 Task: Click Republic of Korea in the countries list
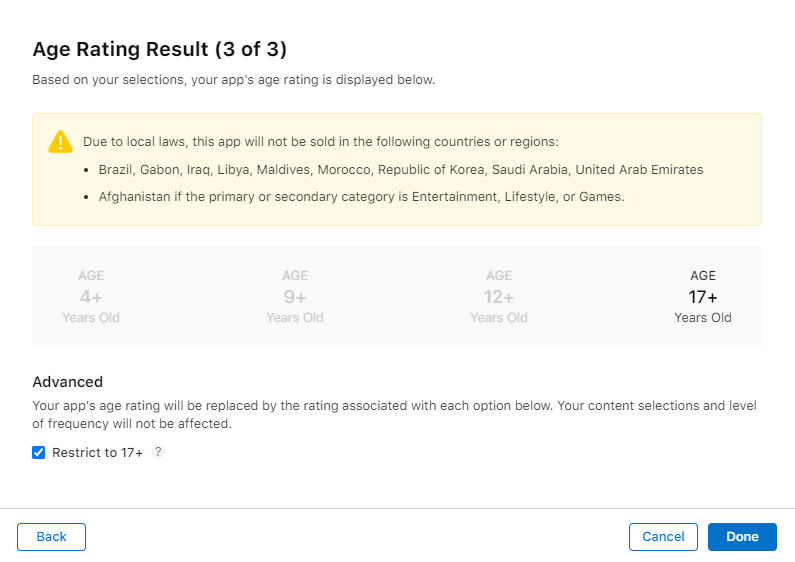[x=431, y=169]
